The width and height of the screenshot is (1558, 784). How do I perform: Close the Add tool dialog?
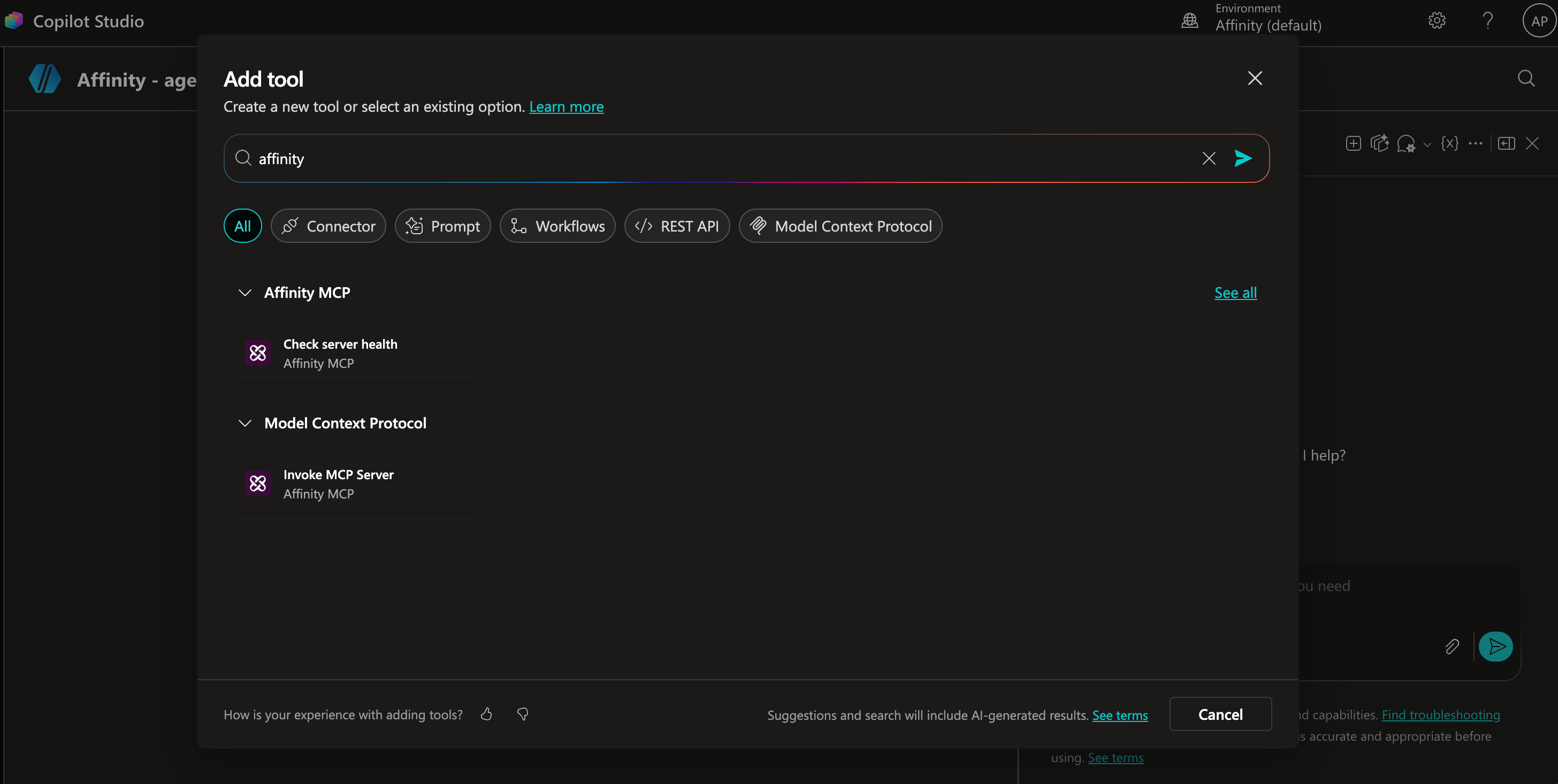tap(1255, 78)
